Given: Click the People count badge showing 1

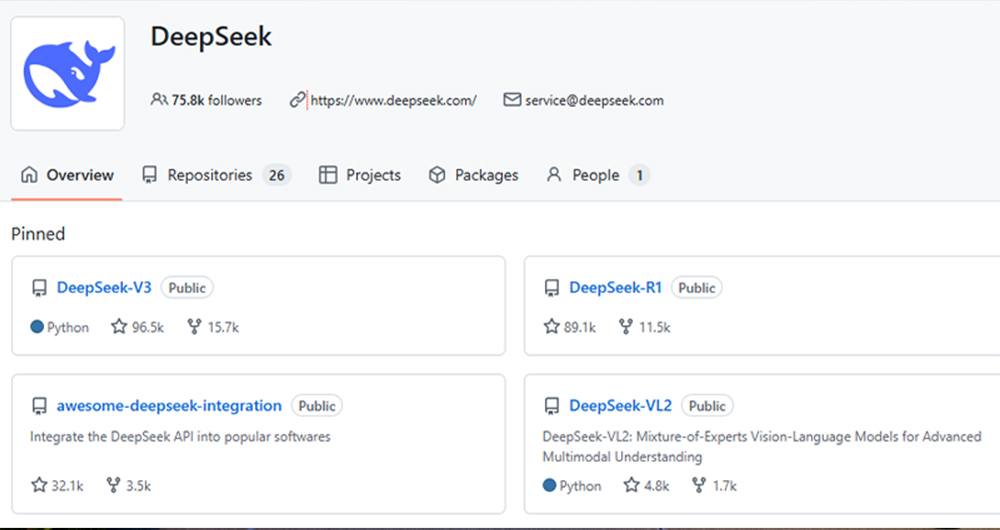Looking at the screenshot, I should pos(639,175).
